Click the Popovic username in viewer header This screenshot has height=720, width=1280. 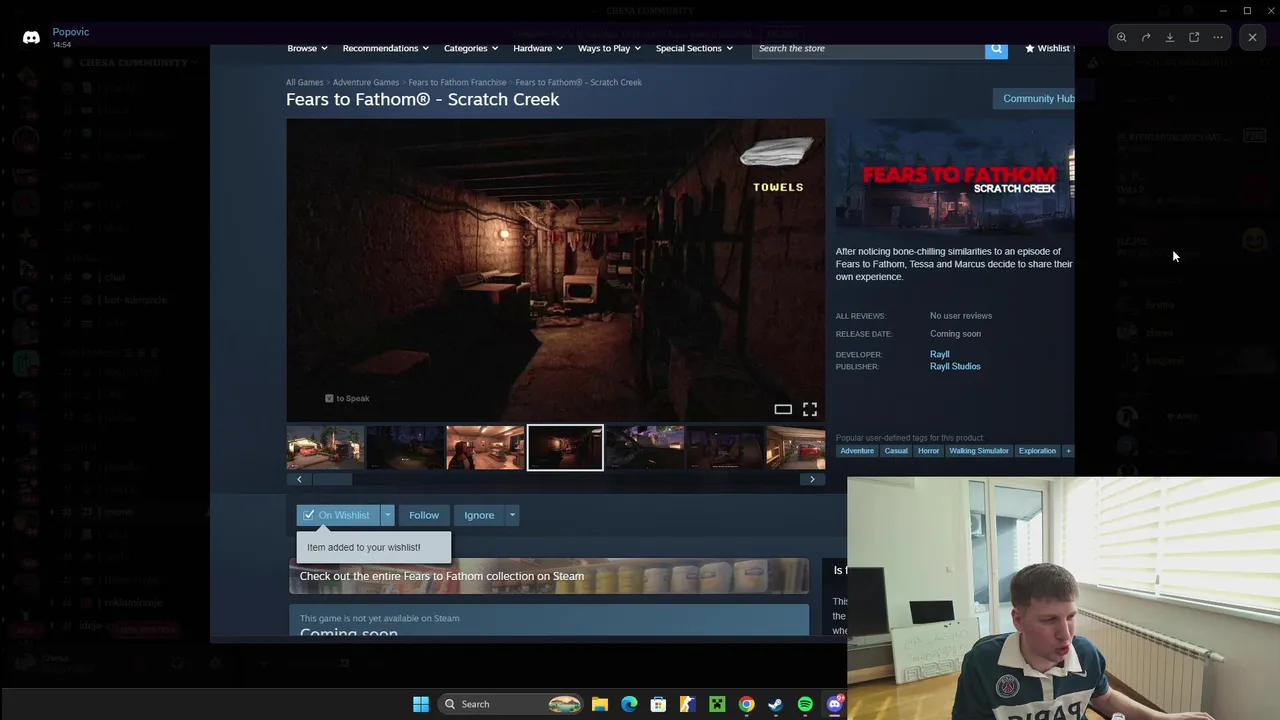(71, 32)
